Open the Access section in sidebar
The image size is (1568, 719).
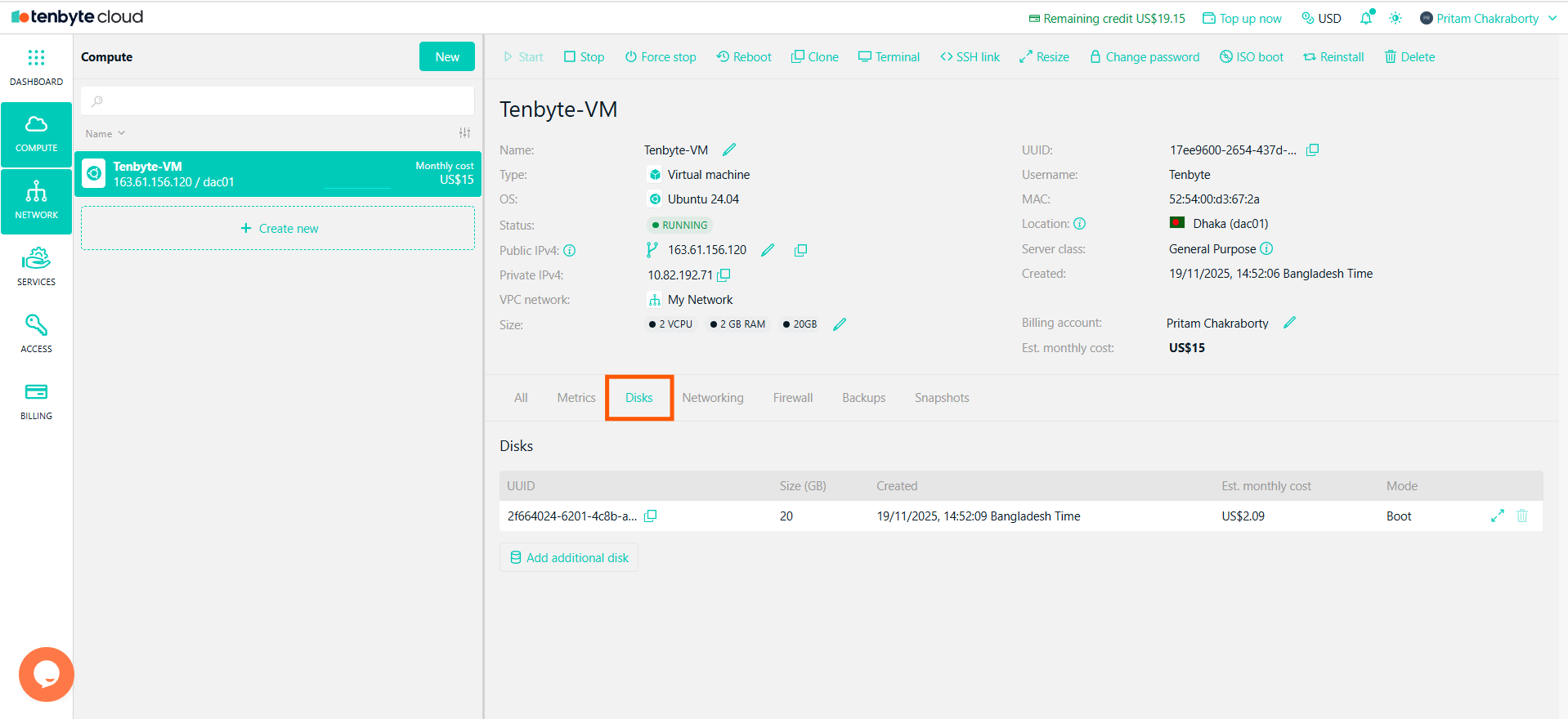click(x=36, y=334)
